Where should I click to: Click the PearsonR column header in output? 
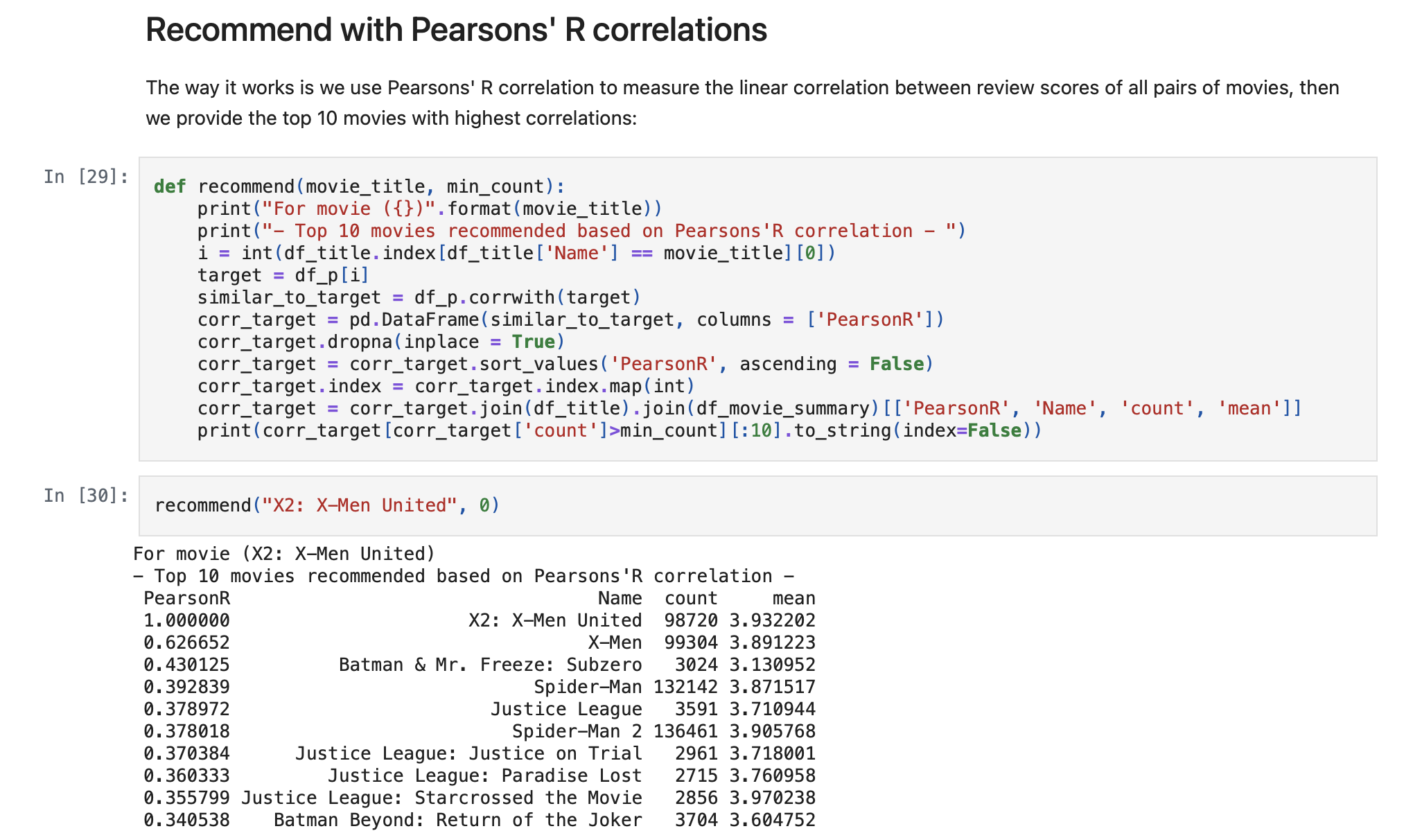[x=186, y=598]
